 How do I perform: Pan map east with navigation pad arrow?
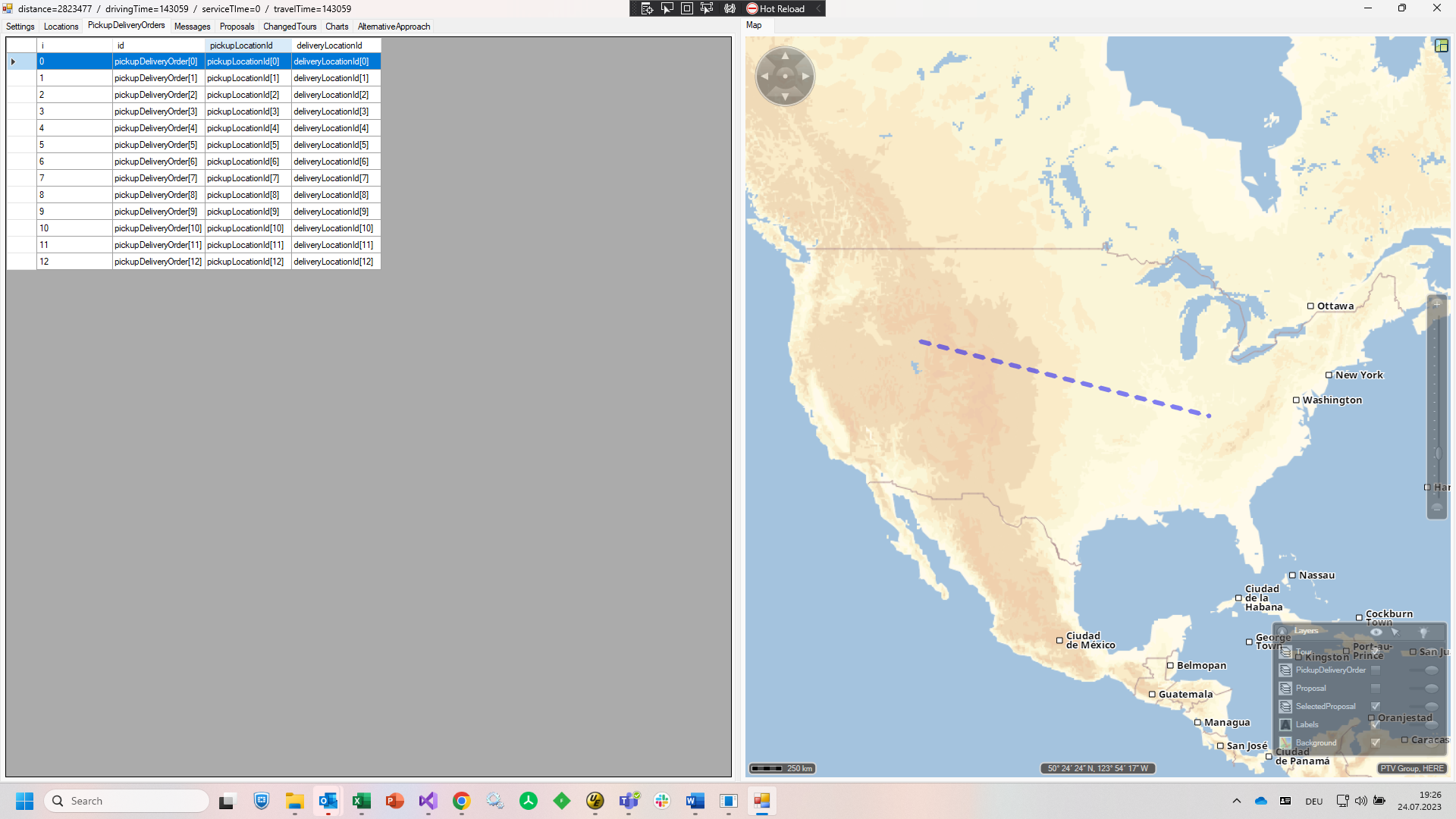[x=805, y=76]
